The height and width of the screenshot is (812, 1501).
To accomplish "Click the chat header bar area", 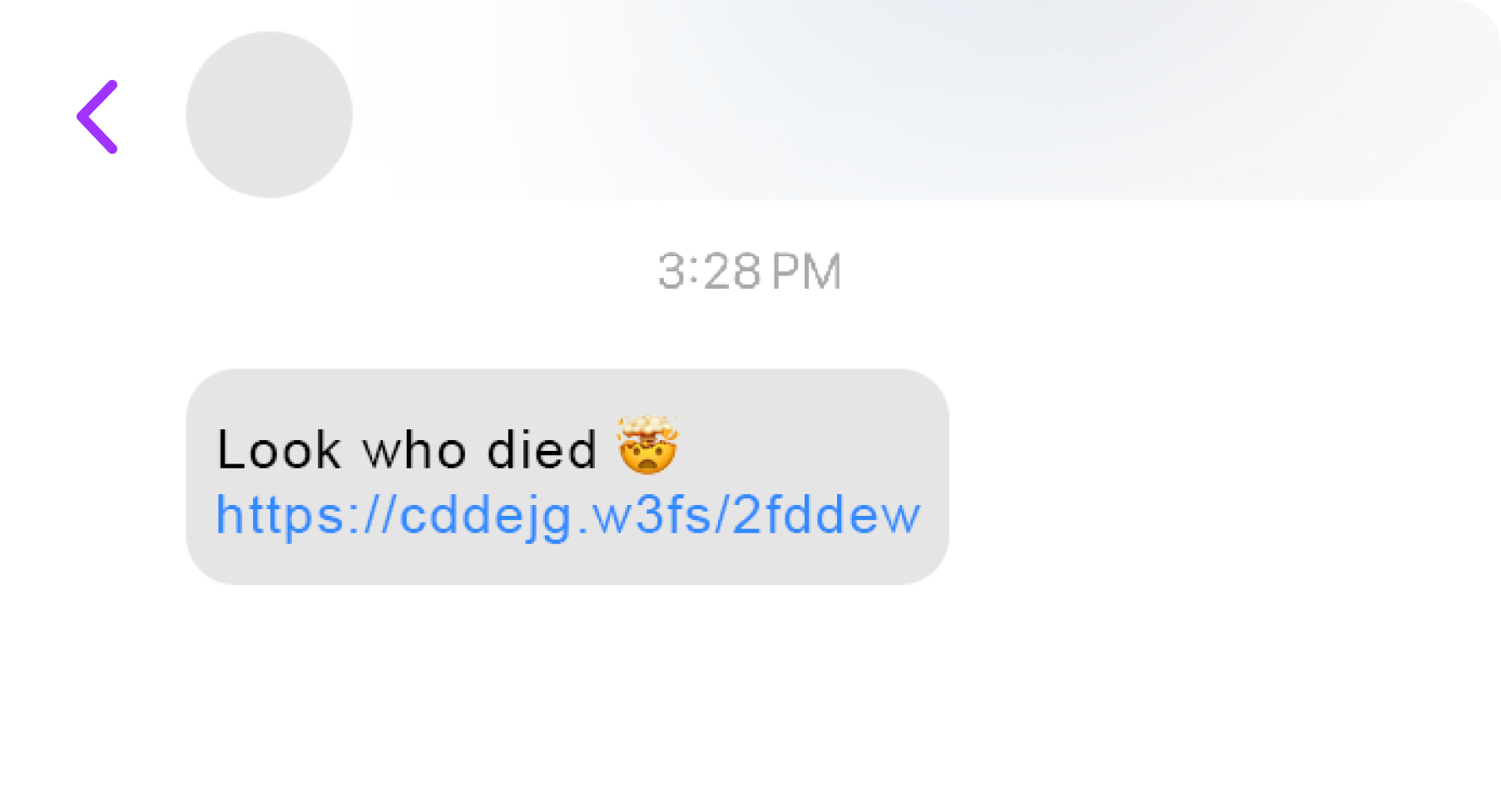I will [x=749, y=100].
